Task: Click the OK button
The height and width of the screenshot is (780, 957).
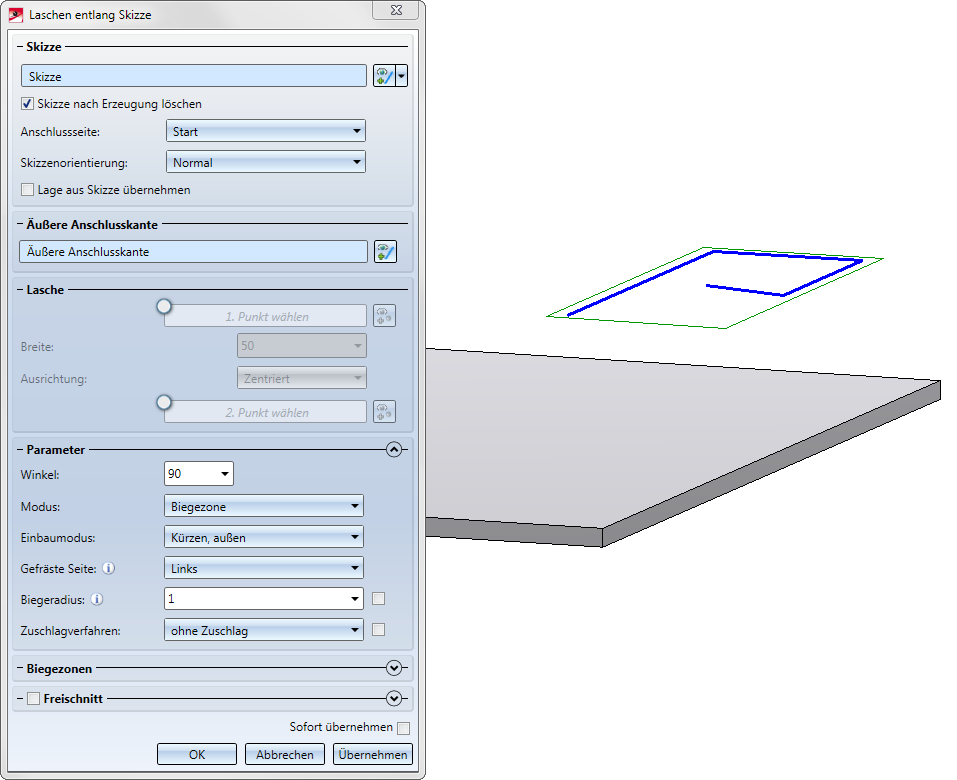Action: (197, 754)
